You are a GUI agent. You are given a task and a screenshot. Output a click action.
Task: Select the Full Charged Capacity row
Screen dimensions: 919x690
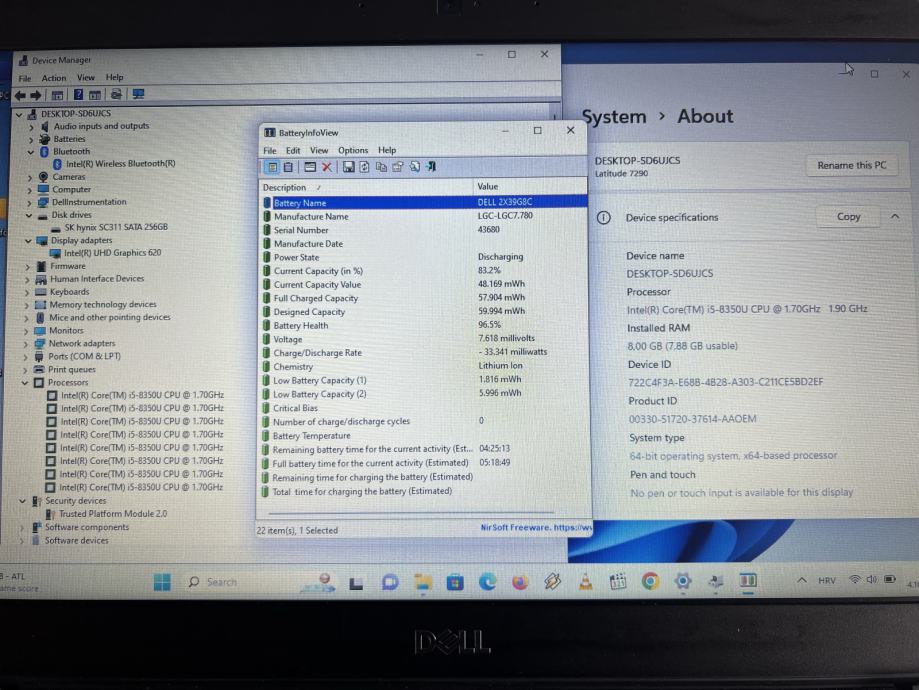pyautogui.click(x=424, y=298)
